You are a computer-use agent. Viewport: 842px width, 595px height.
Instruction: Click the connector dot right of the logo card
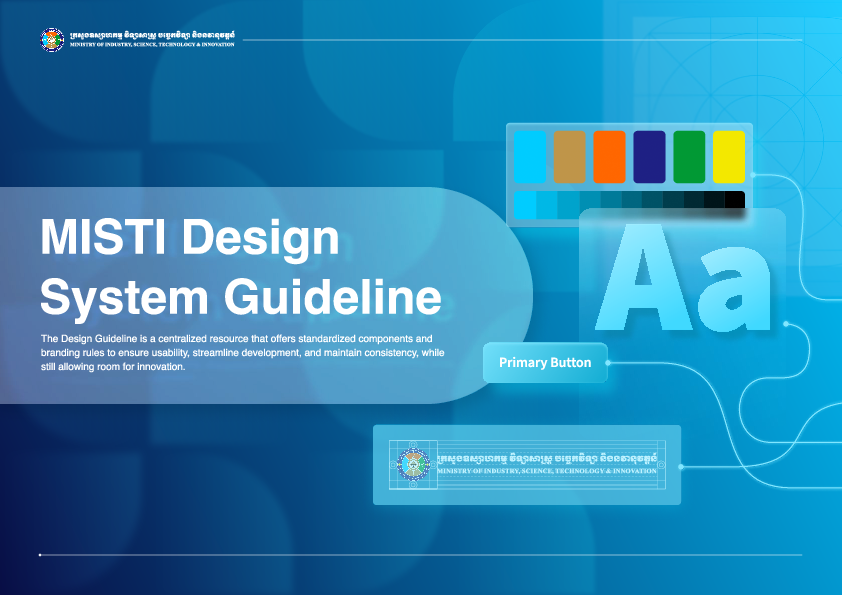pos(681,466)
